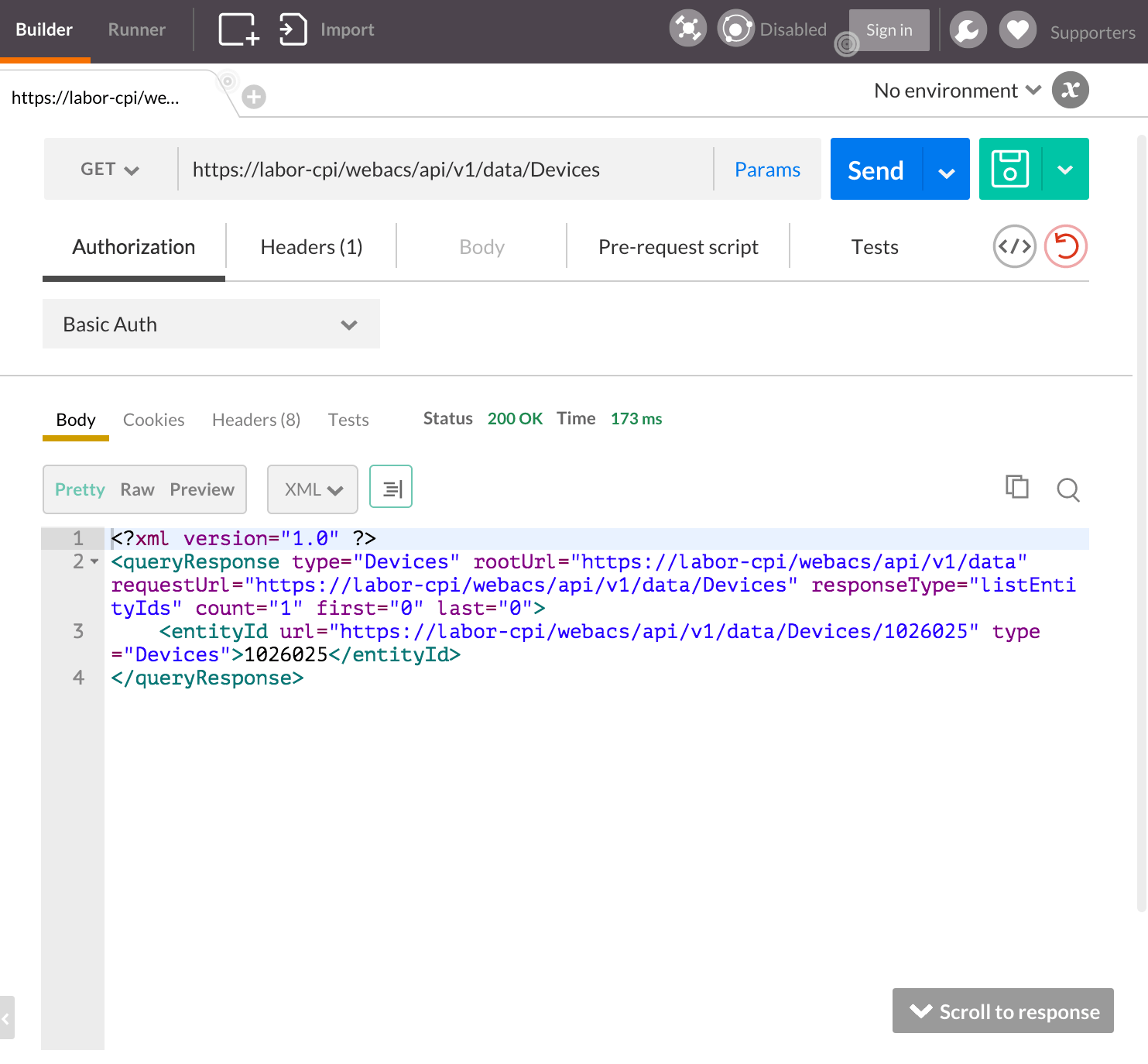Open the environment quick look
Screen dimensions: 1148x1064
(x=1070, y=91)
